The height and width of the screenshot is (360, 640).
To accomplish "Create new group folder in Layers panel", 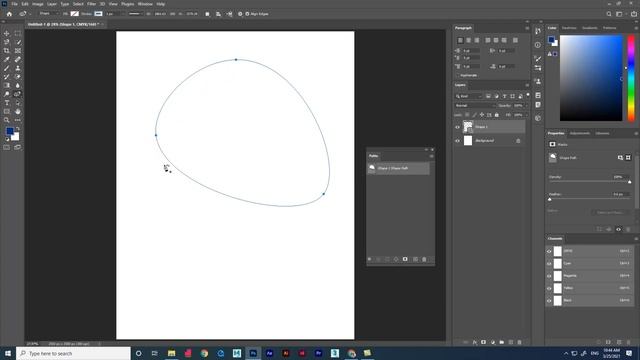I will (x=502, y=342).
